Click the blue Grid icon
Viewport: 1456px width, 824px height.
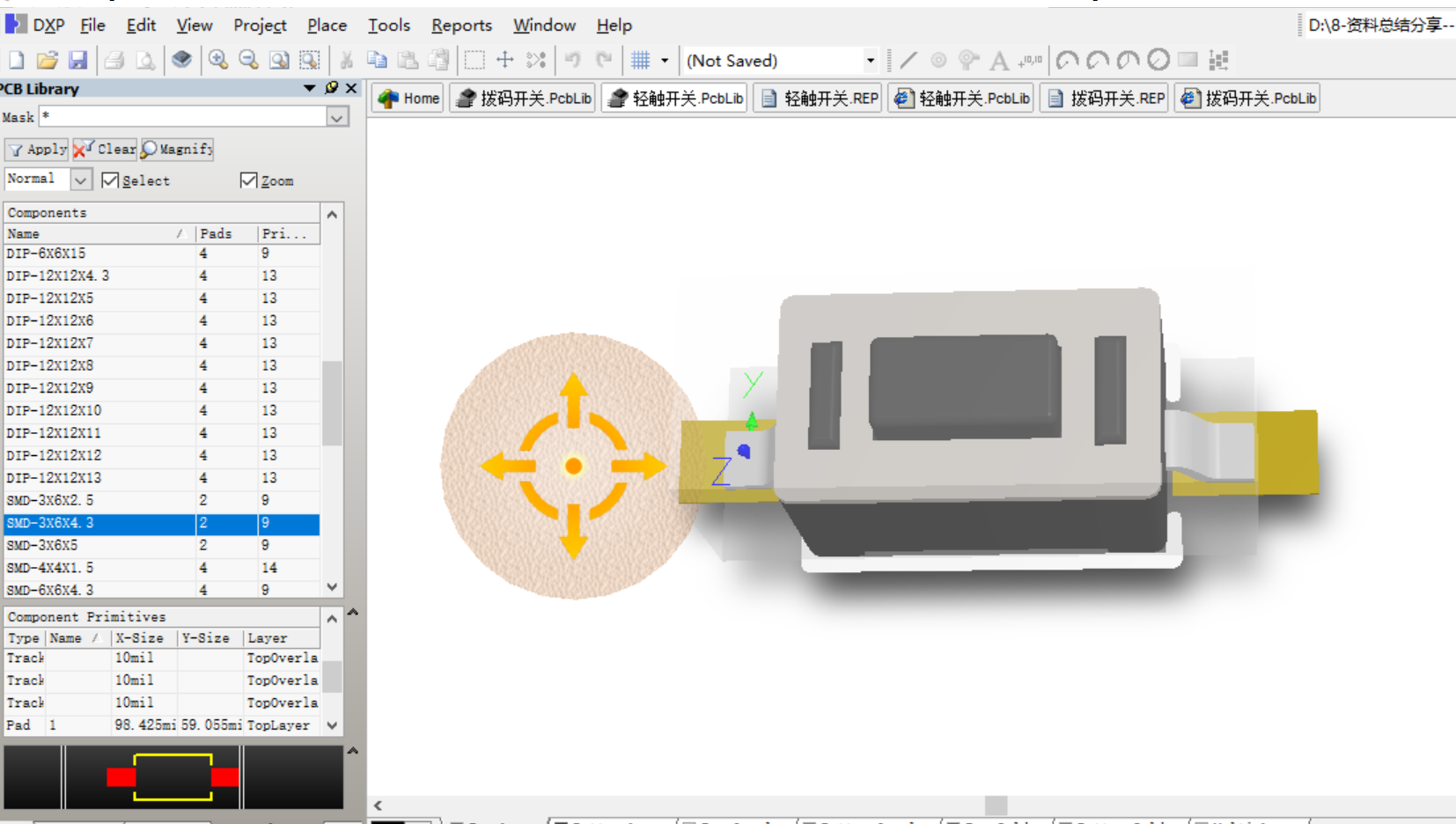(x=641, y=60)
